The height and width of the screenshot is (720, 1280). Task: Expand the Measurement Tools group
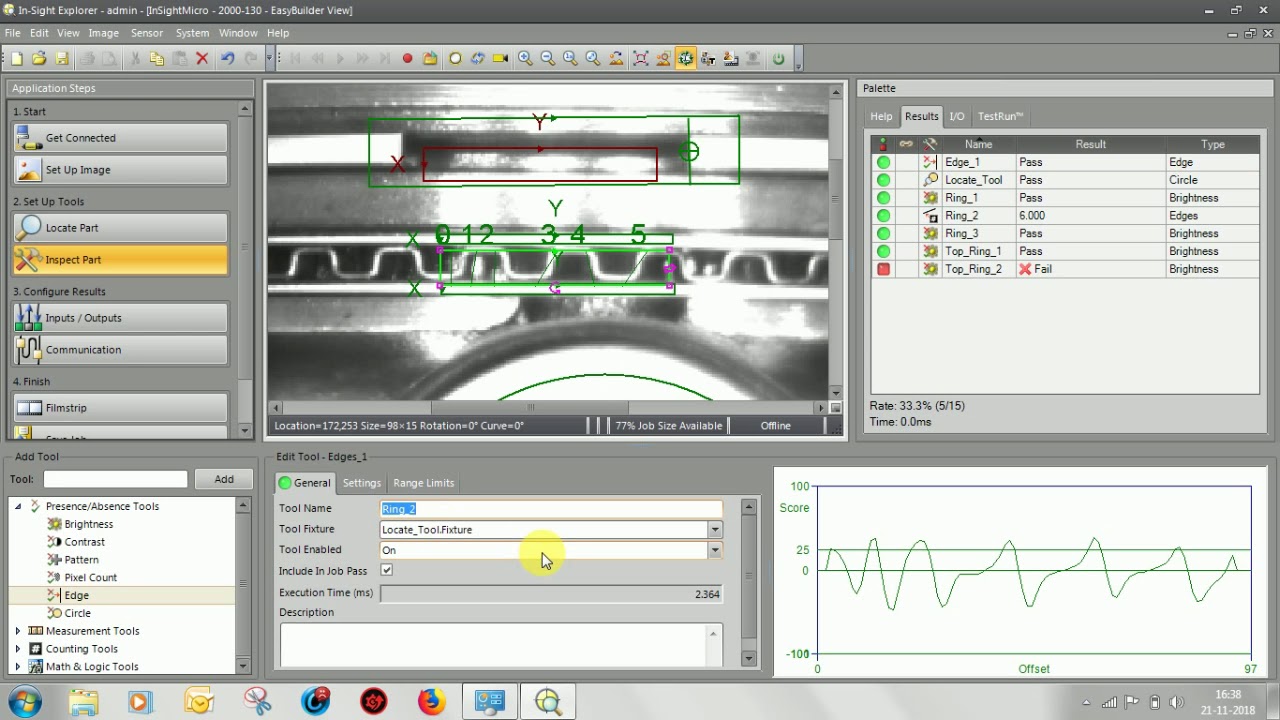tap(18, 631)
